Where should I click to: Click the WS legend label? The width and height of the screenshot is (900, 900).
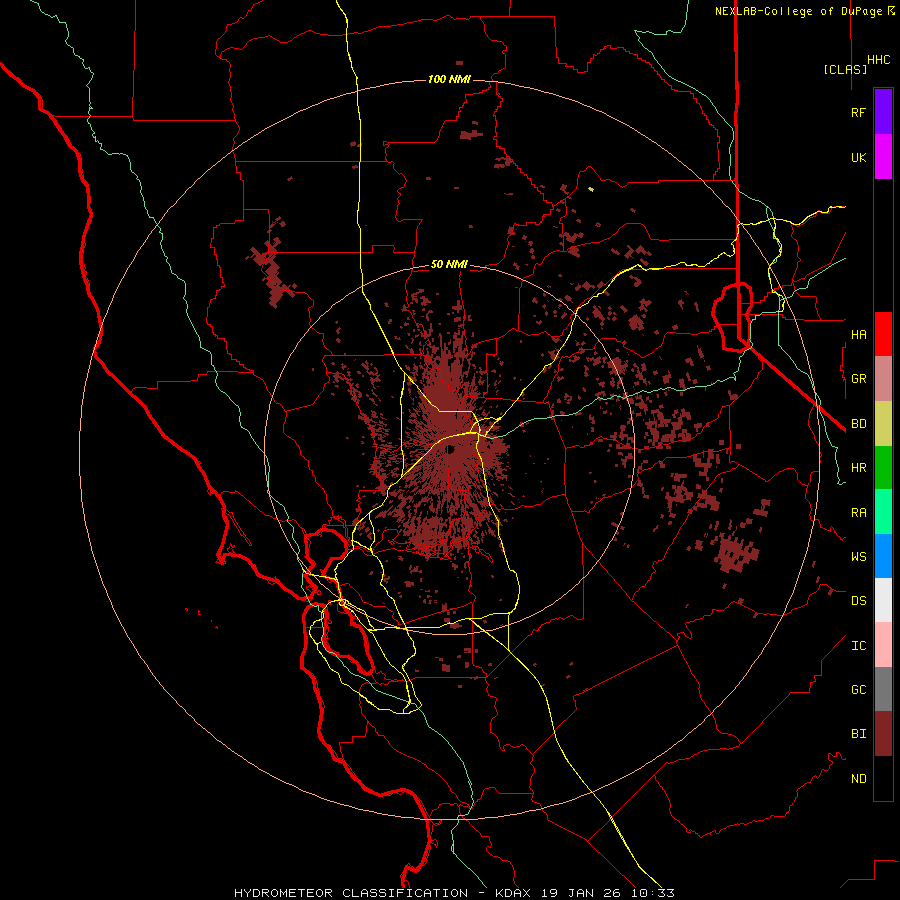(858, 557)
